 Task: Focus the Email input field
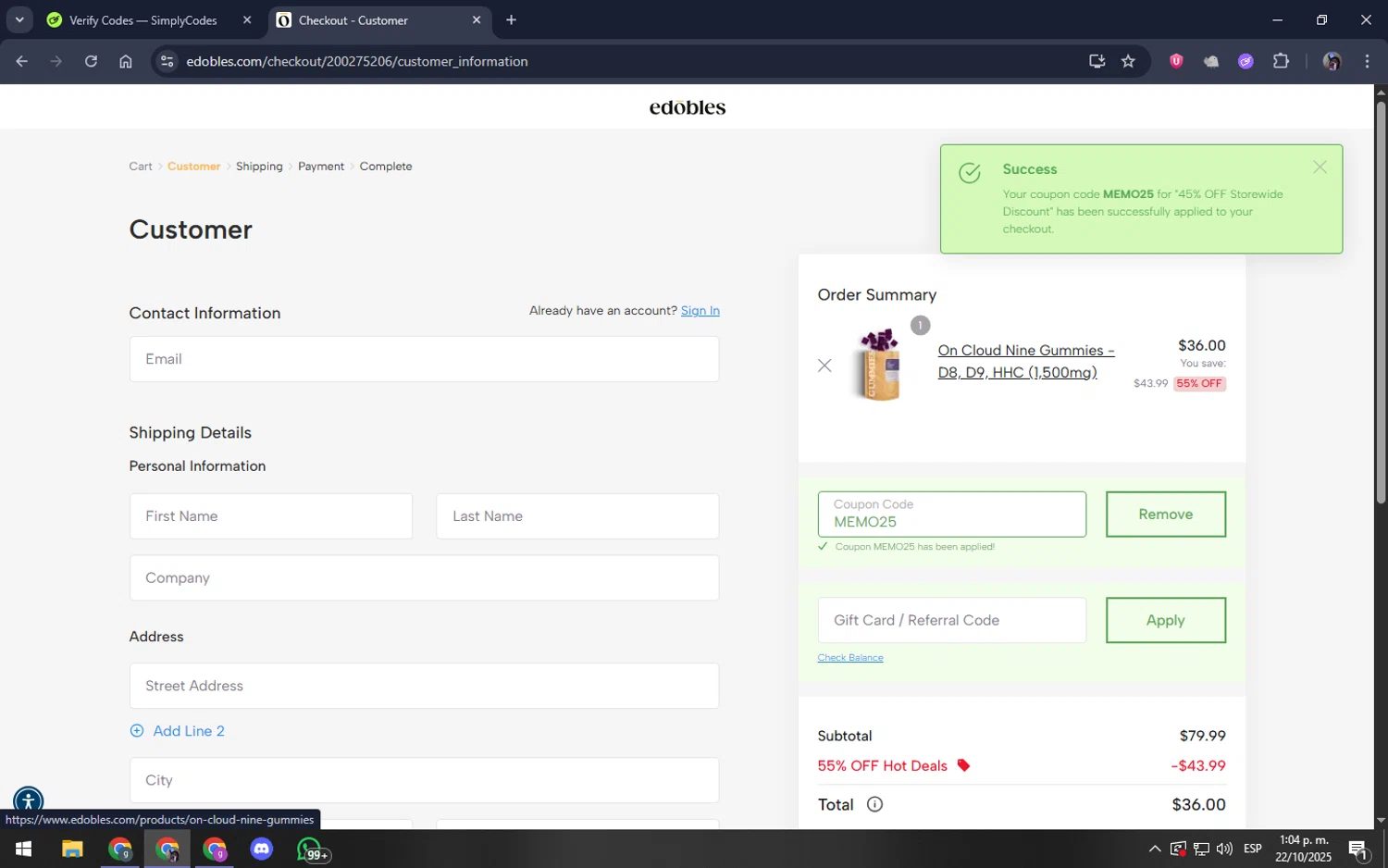(424, 359)
